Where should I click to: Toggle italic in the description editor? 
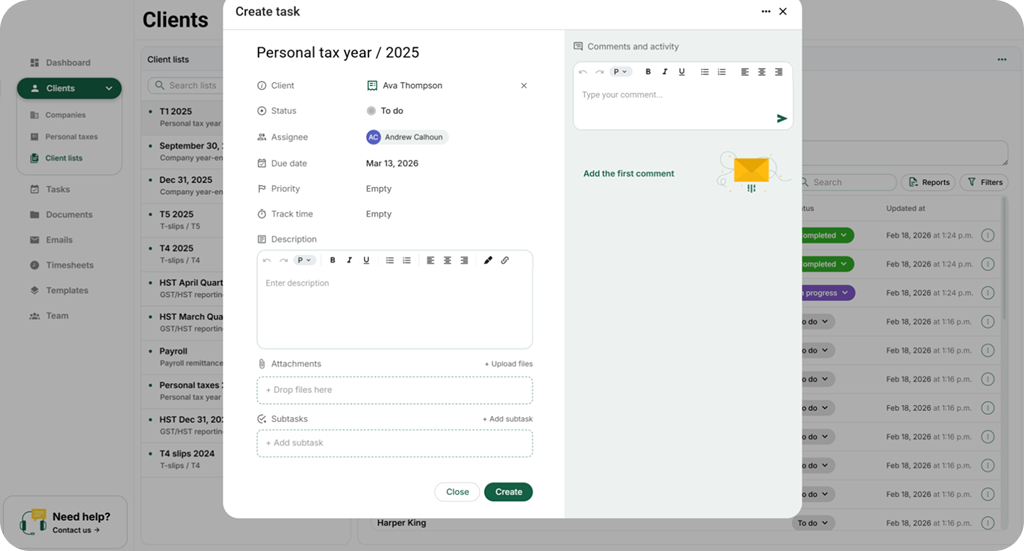coord(349,260)
